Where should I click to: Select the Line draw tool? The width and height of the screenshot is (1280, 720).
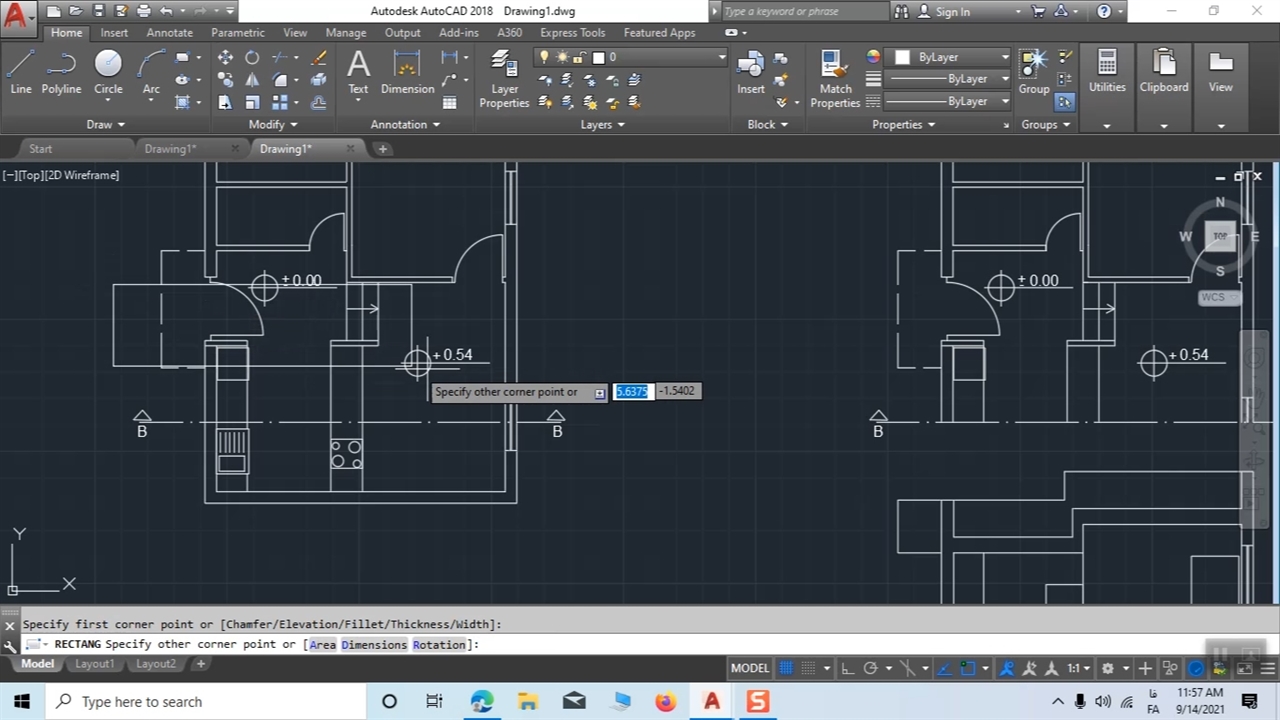[21, 72]
